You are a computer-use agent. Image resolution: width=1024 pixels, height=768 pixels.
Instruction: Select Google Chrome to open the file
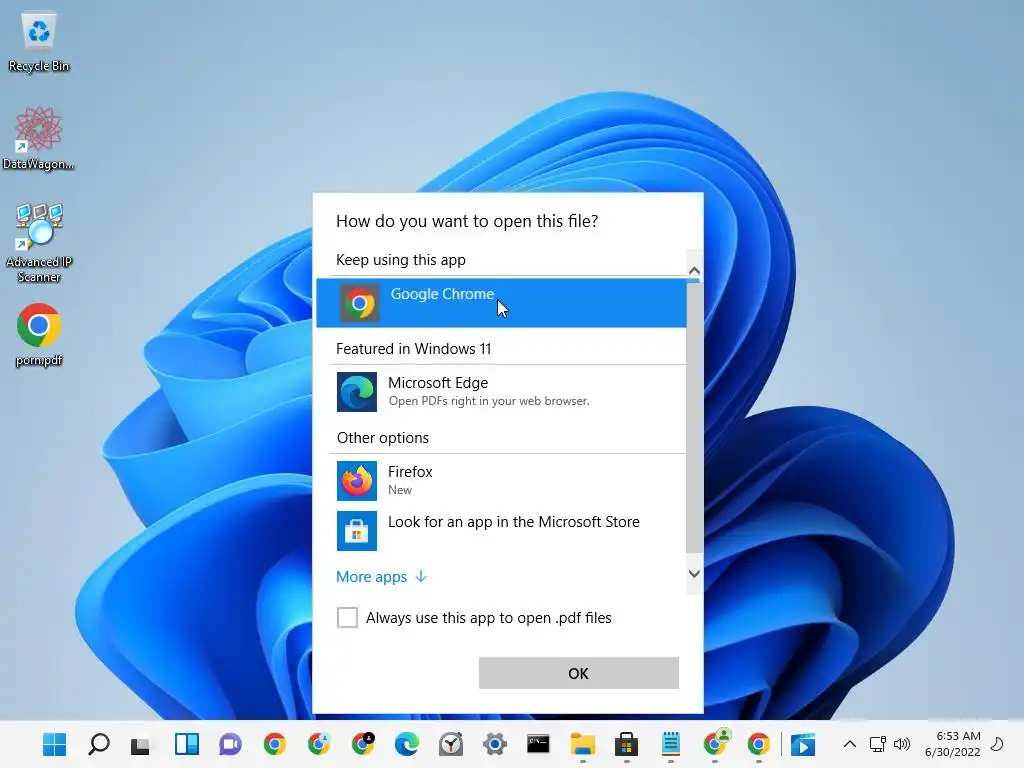(501, 303)
